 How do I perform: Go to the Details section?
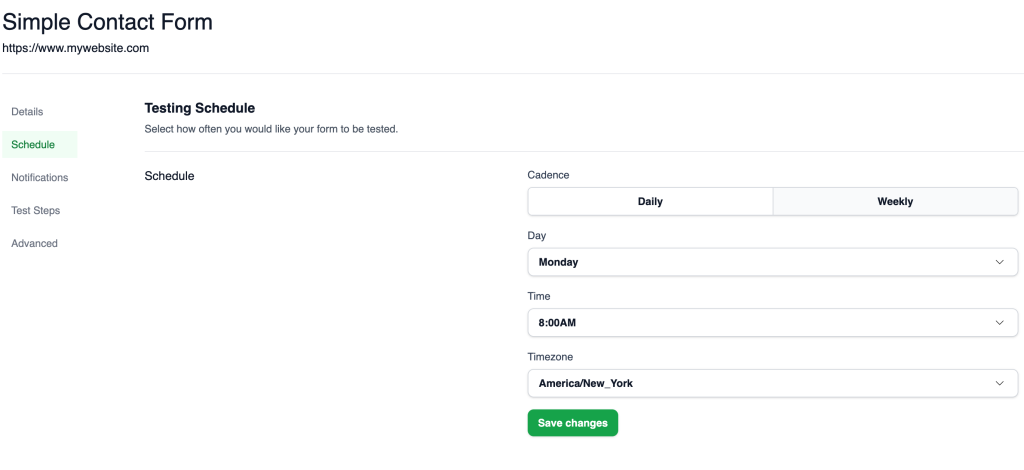click(x=27, y=112)
